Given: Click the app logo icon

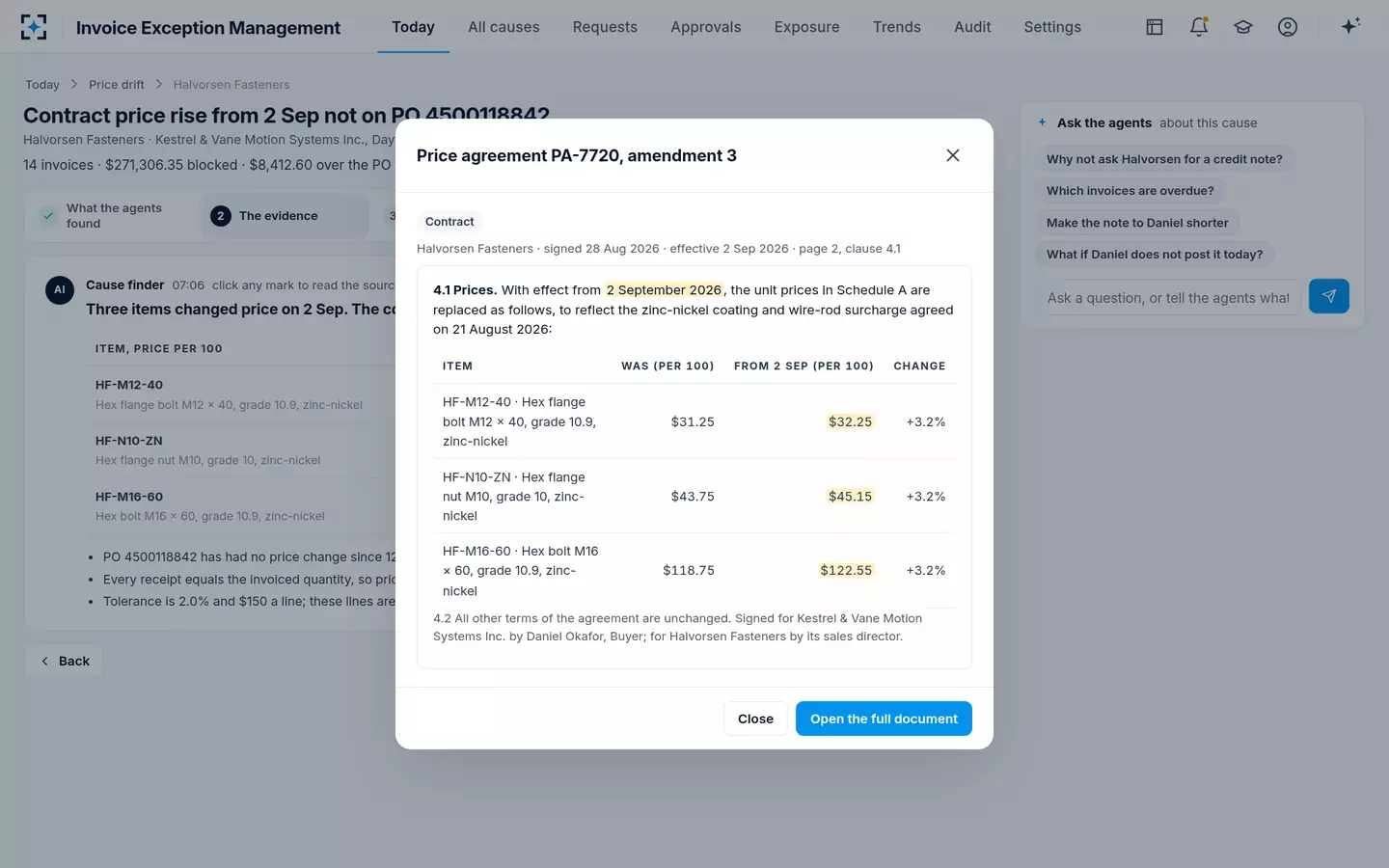Looking at the screenshot, I should (34, 27).
